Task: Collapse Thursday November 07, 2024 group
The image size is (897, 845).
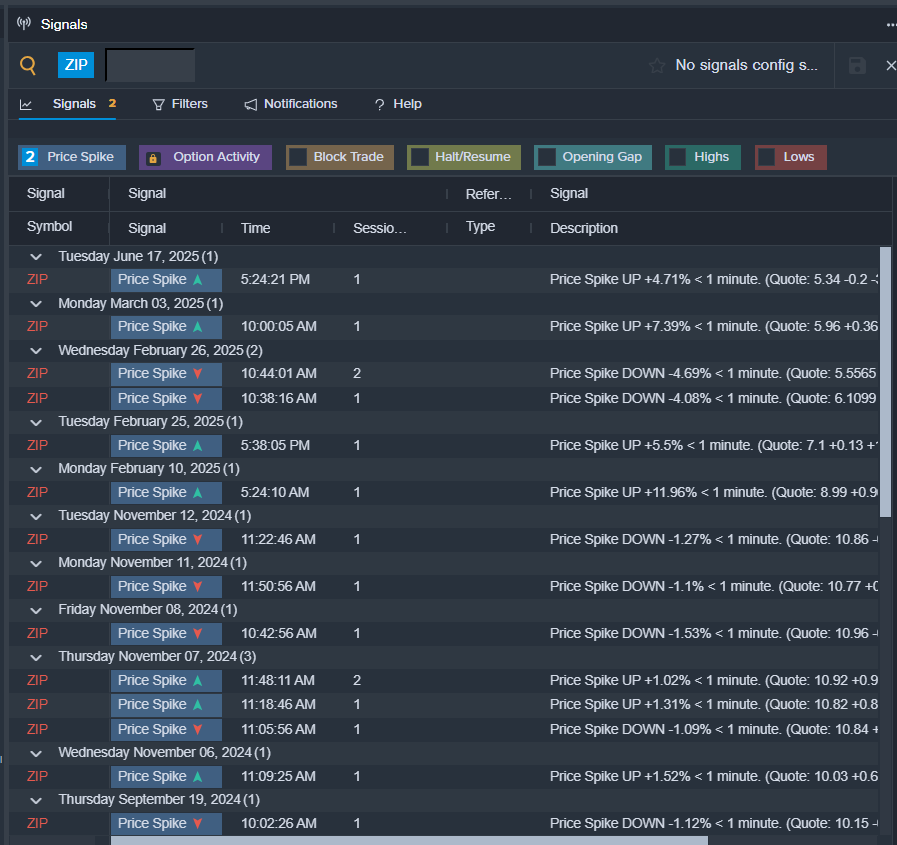Action: click(x=36, y=657)
